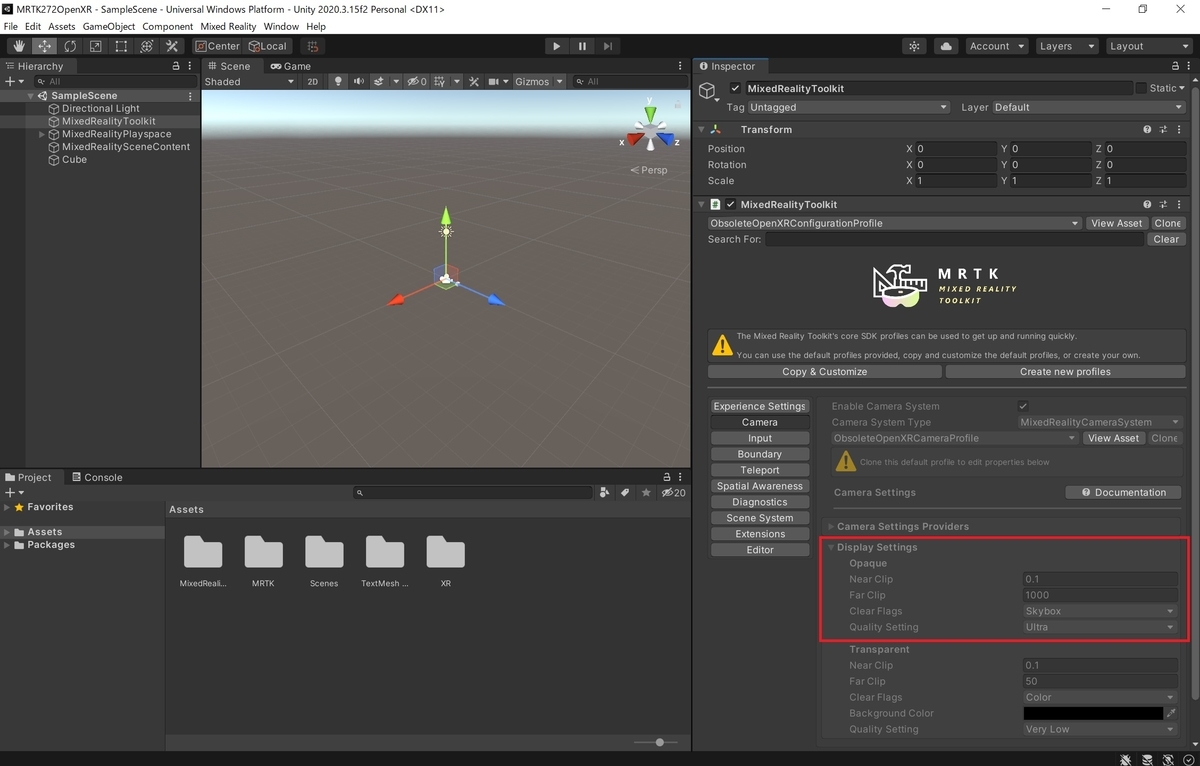The height and width of the screenshot is (766, 1200).
Task: Open the Layout dropdown
Action: point(1149,46)
